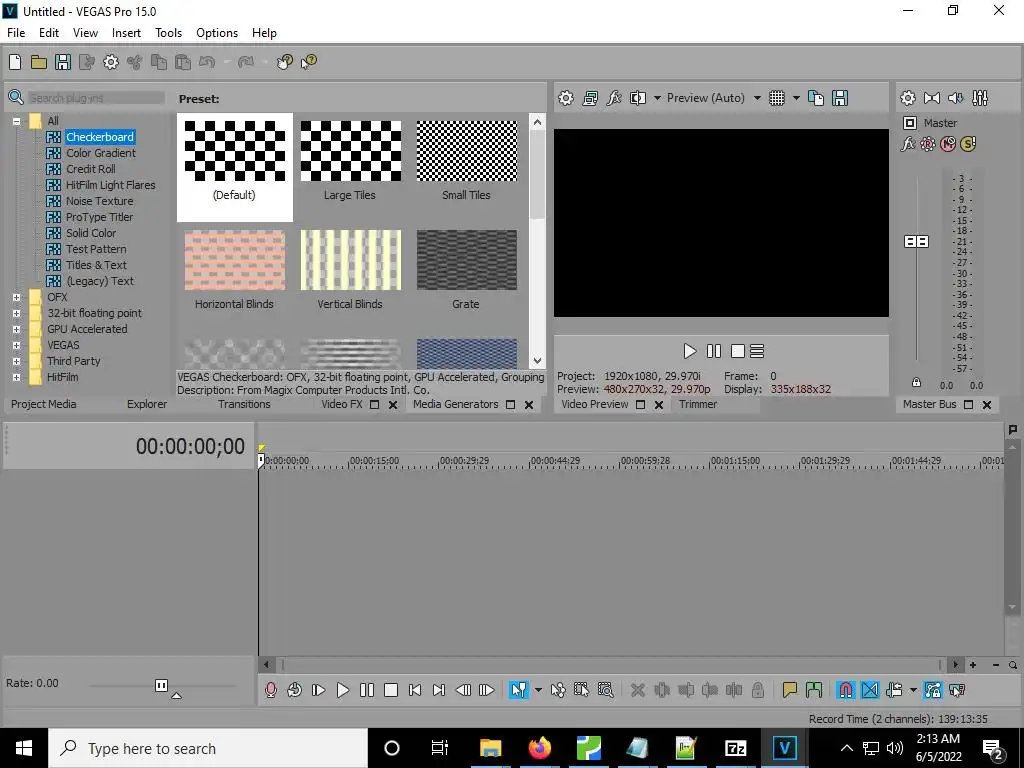Mute the Master bus
1024x768 pixels.
[x=948, y=144]
